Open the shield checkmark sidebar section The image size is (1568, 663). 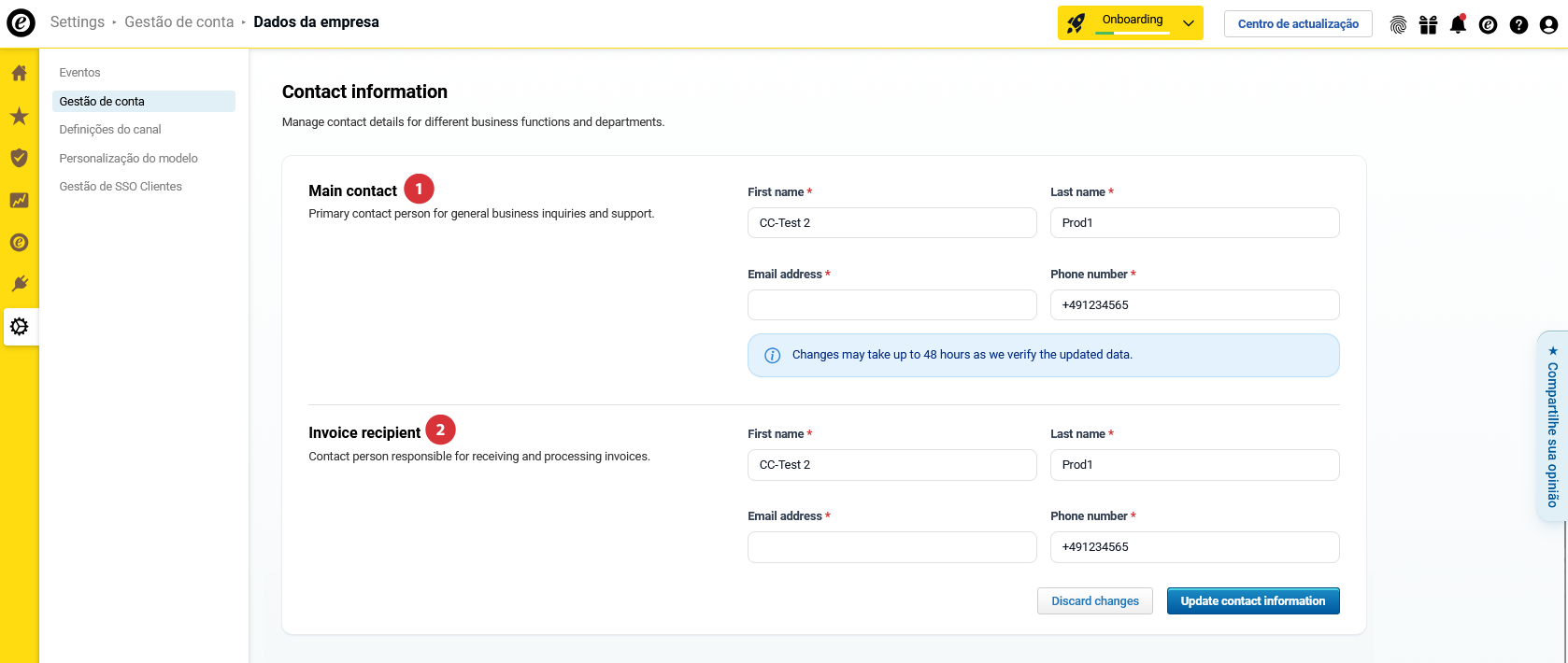pyautogui.click(x=19, y=158)
